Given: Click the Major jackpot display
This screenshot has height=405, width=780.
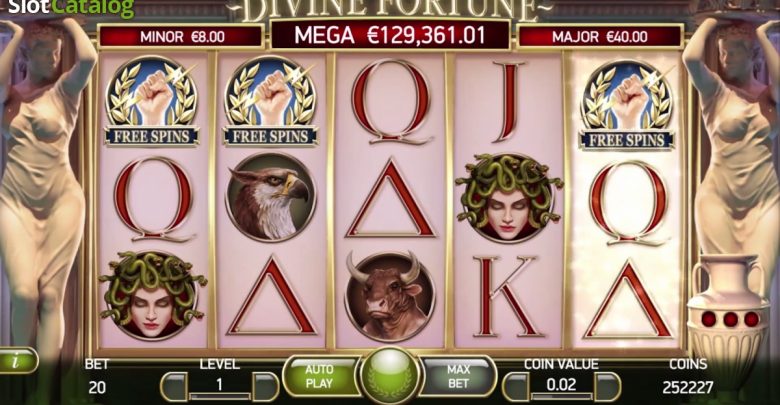Looking at the screenshot, I should (600, 36).
